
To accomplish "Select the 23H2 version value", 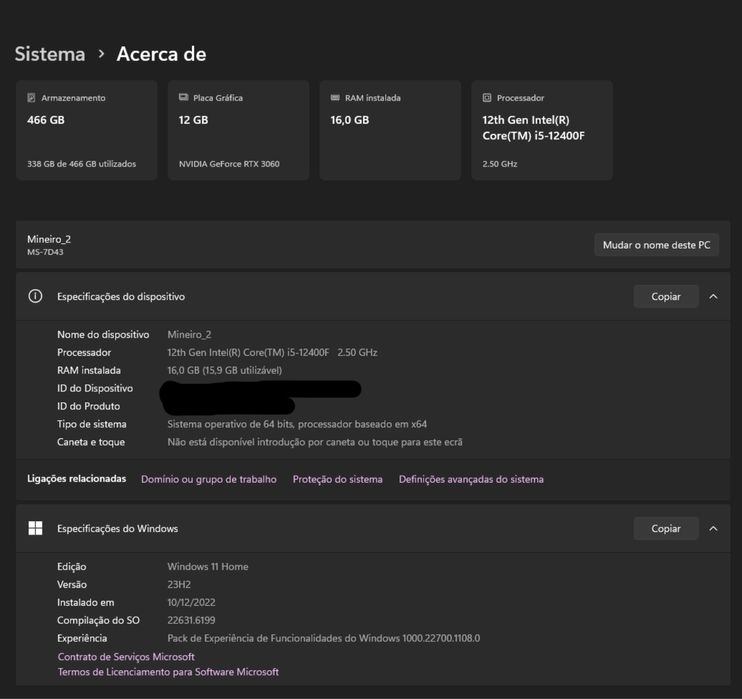I will [x=179, y=584].
